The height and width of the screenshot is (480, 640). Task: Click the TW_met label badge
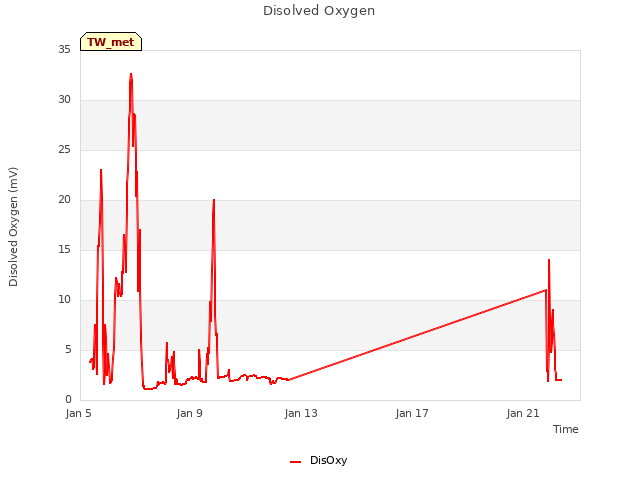click(111, 42)
